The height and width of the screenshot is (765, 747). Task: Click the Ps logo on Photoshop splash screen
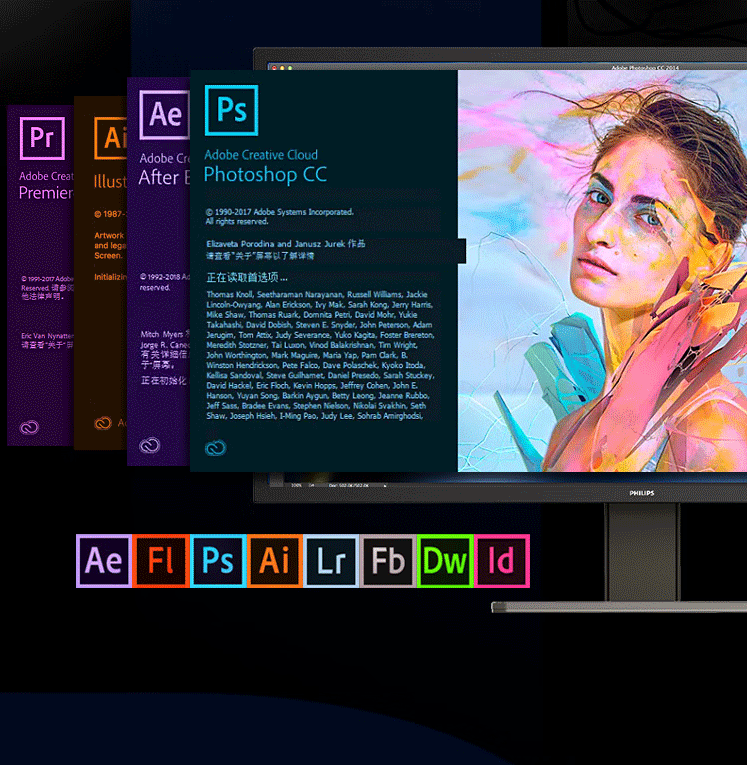(x=231, y=110)
